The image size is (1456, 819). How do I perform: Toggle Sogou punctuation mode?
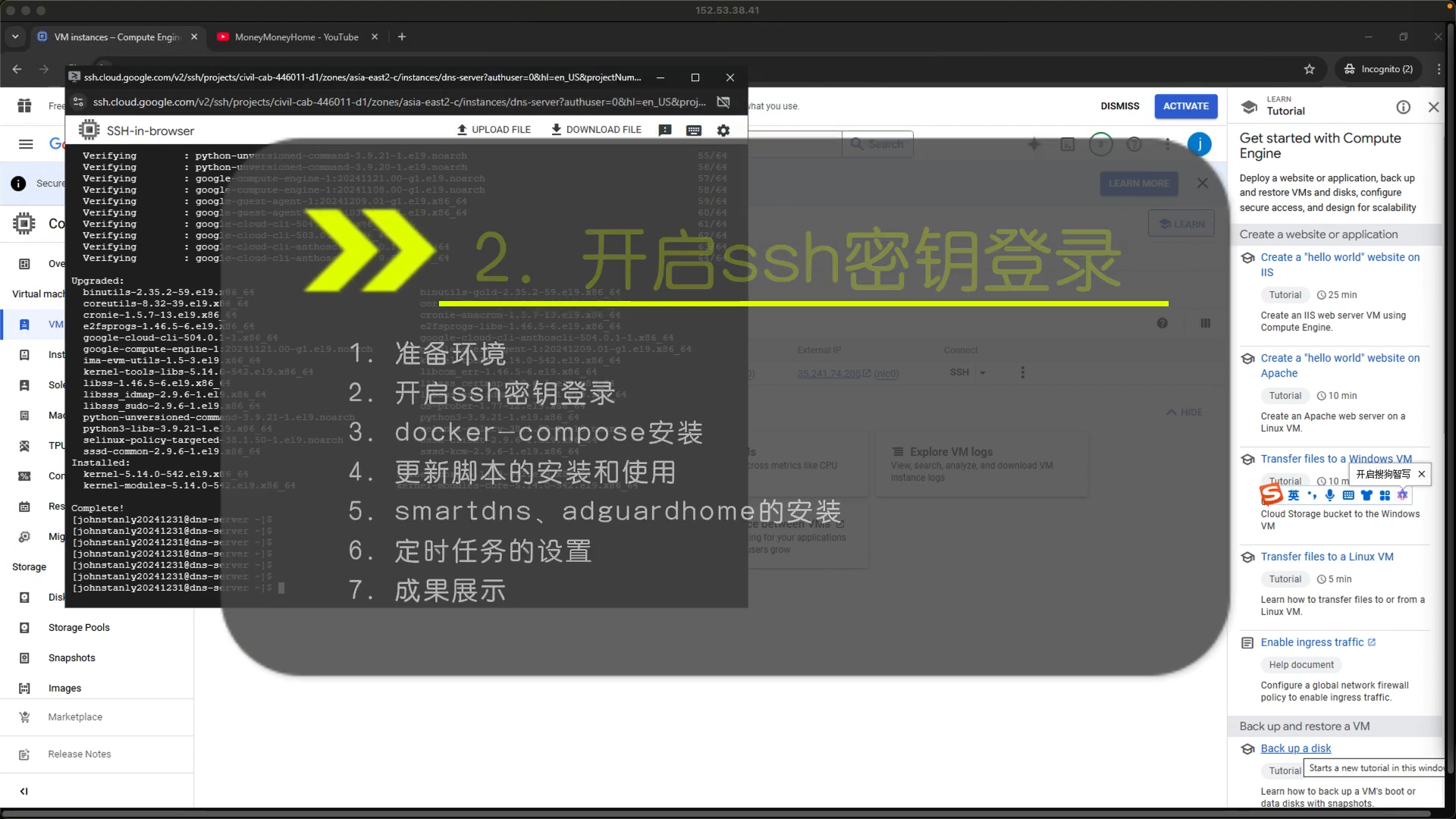[1312, 495]
